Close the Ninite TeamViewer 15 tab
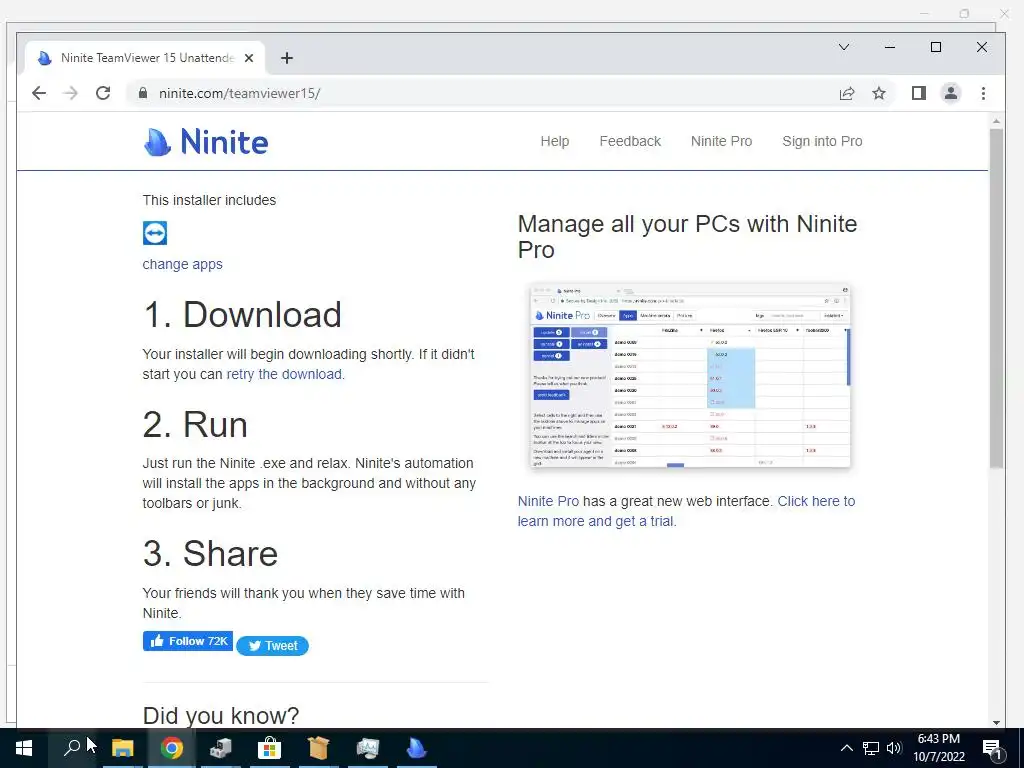Image resolution: width=1024 pixels, height=768 pixels. click(x=249, y=58)
